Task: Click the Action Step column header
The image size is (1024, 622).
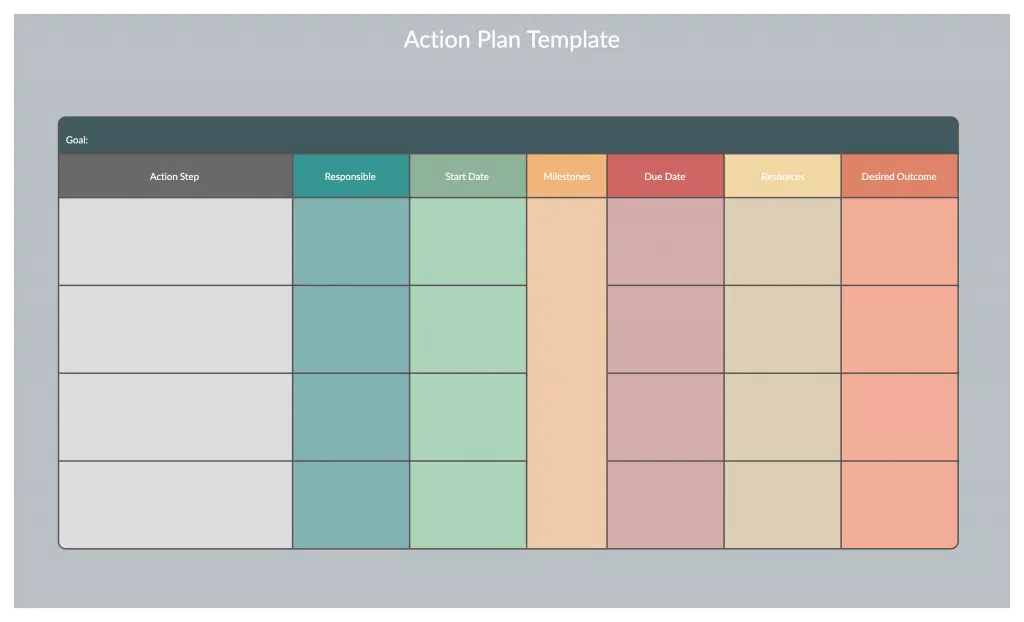Action: 175,176
